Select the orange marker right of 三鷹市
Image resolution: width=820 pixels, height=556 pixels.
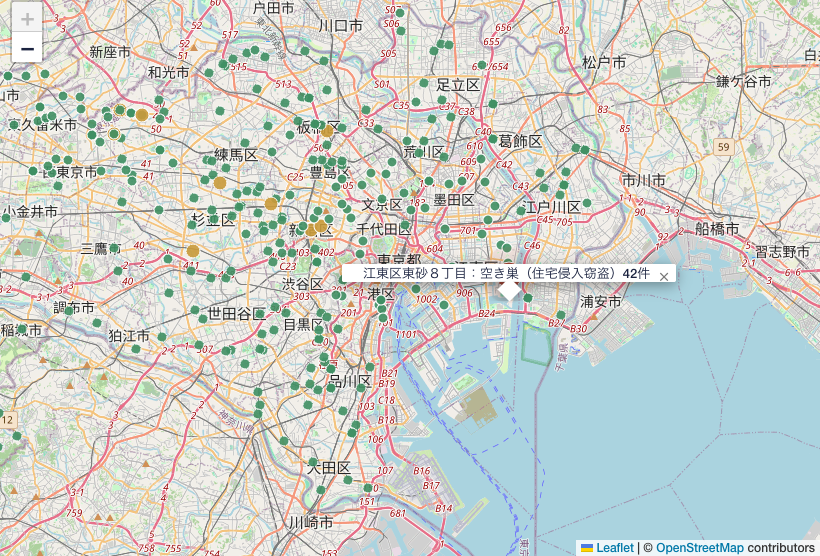pos(193,251)
